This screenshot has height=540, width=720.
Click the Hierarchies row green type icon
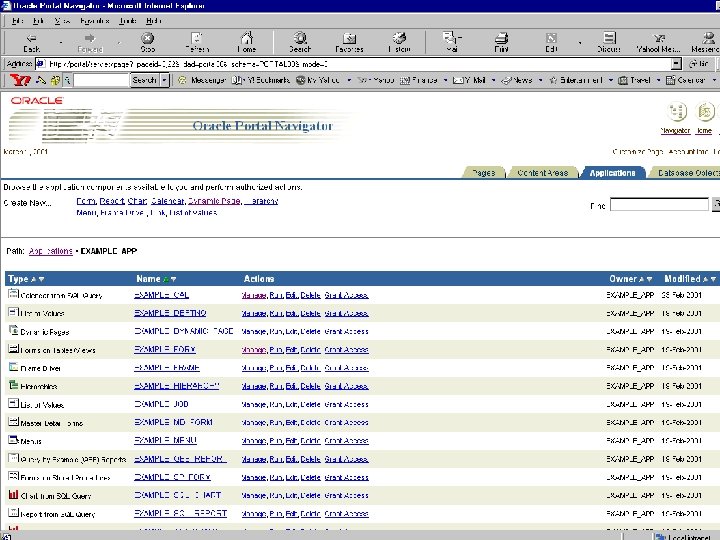coord(13,385)
